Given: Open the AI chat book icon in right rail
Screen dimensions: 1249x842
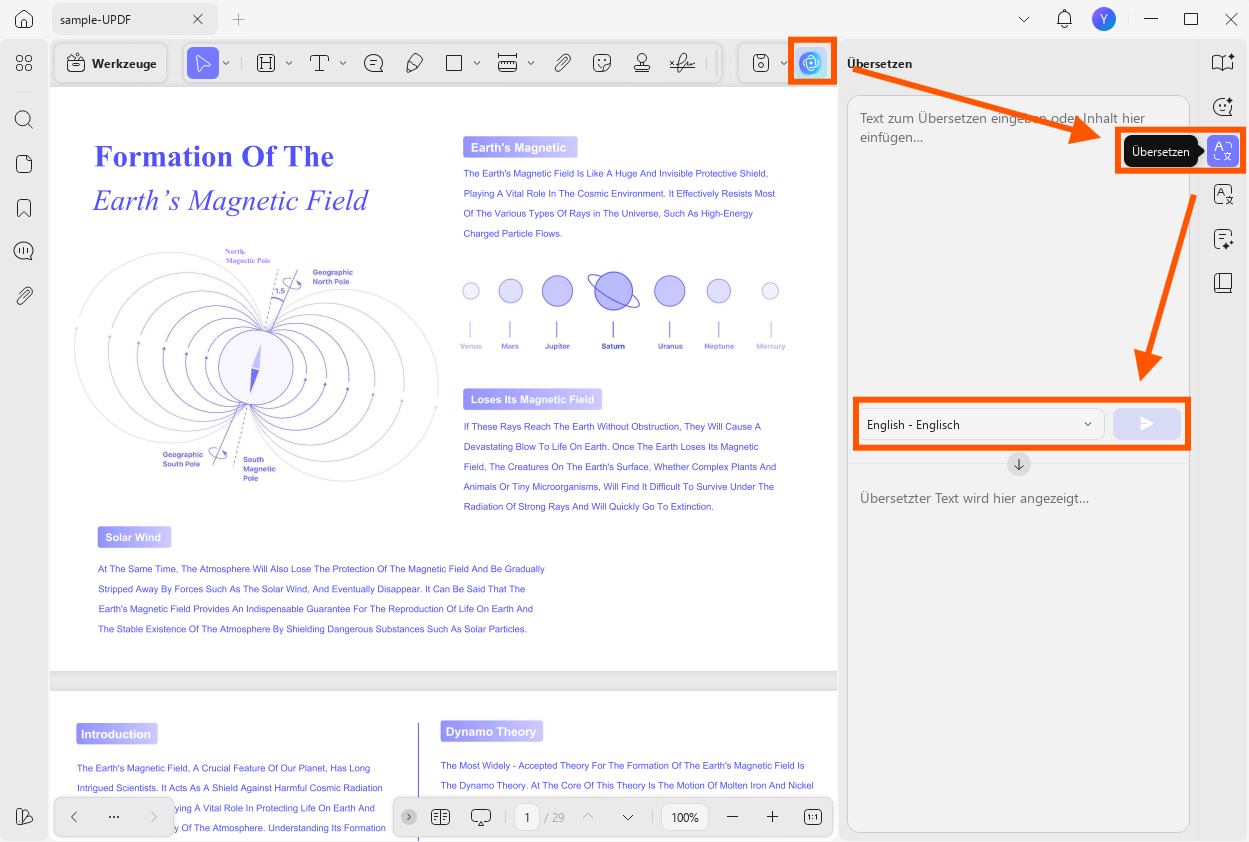Looking at the screenshot, I should (1223, 63).
